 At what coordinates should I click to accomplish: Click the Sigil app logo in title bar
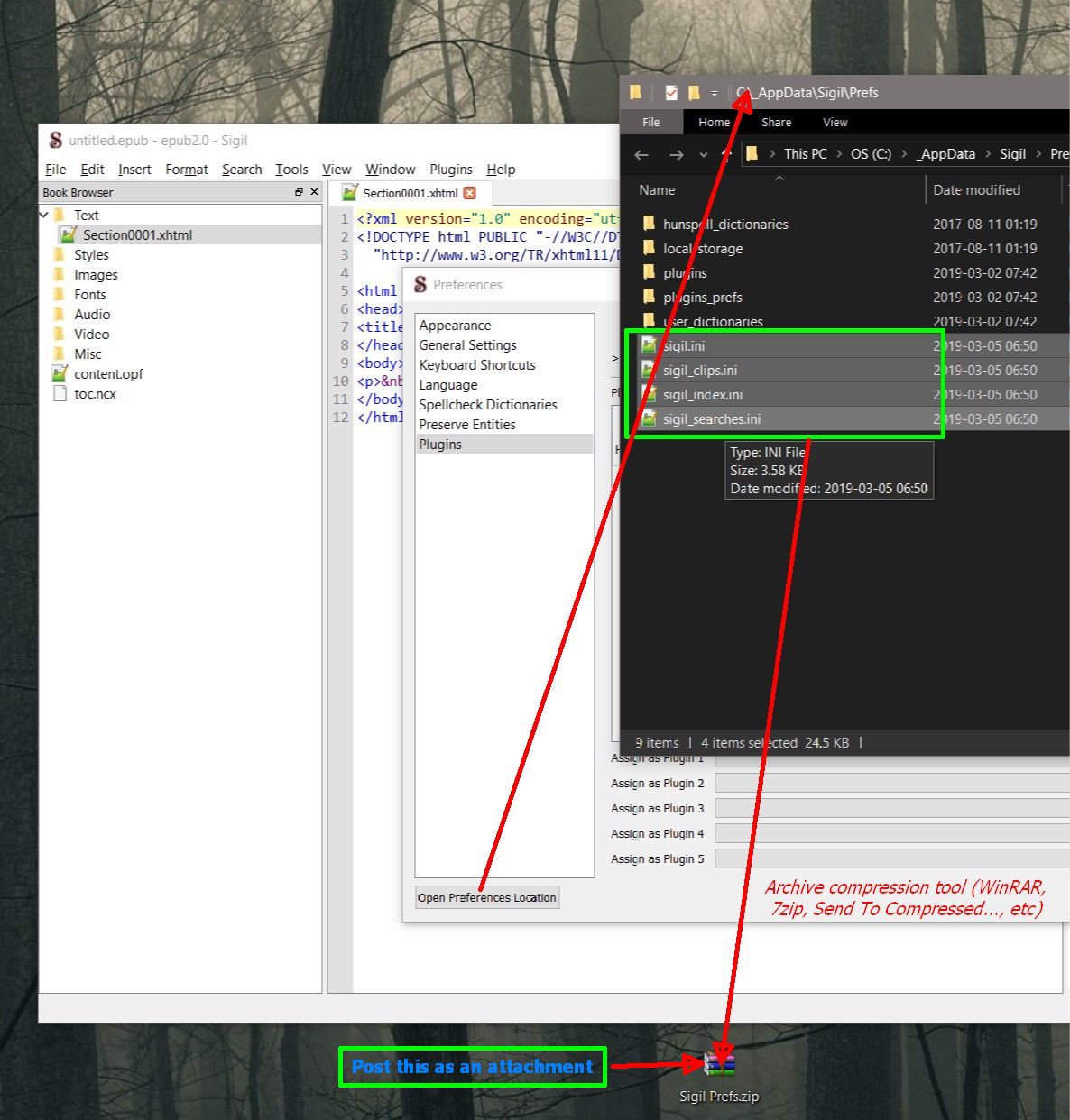click(56, 140)
